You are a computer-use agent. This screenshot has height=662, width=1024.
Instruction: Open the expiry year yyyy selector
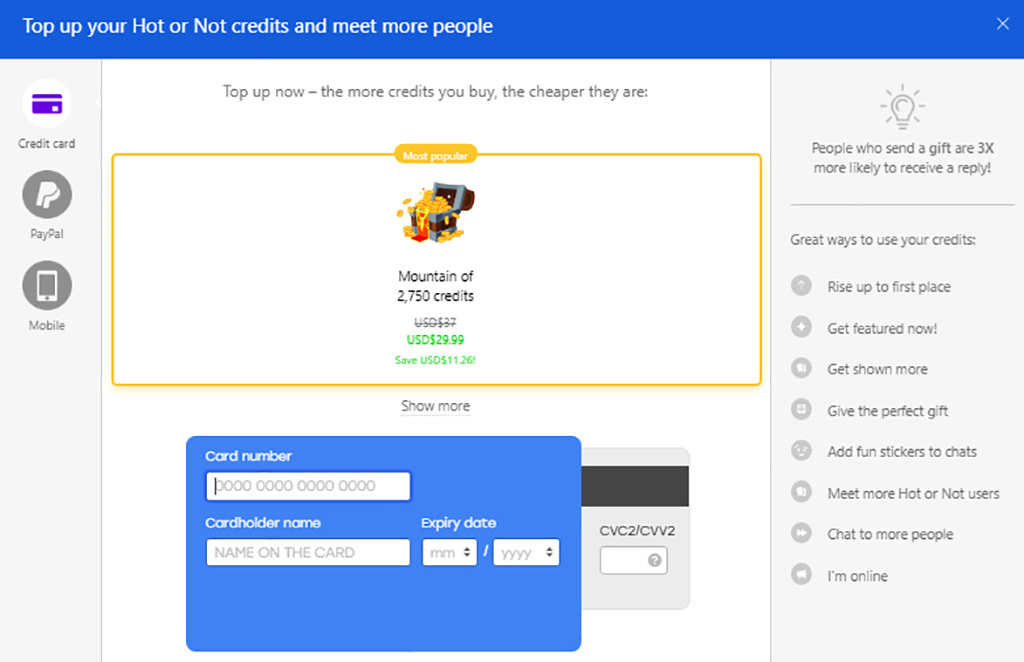click(526, 551)
